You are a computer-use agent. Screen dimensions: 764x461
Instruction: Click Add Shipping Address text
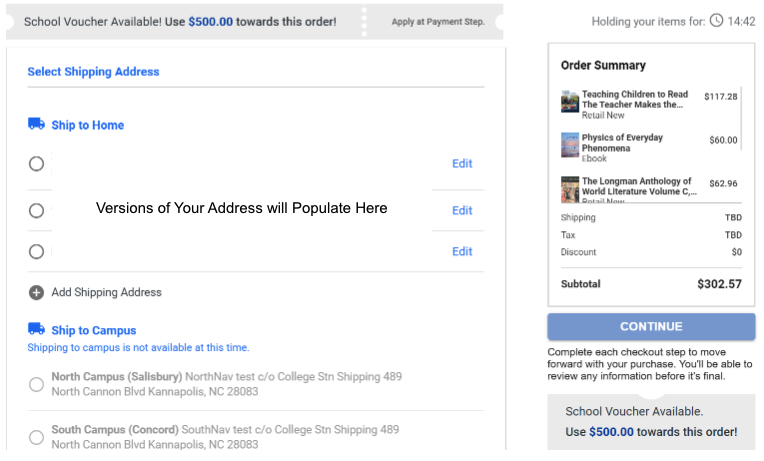coord(106,292)
